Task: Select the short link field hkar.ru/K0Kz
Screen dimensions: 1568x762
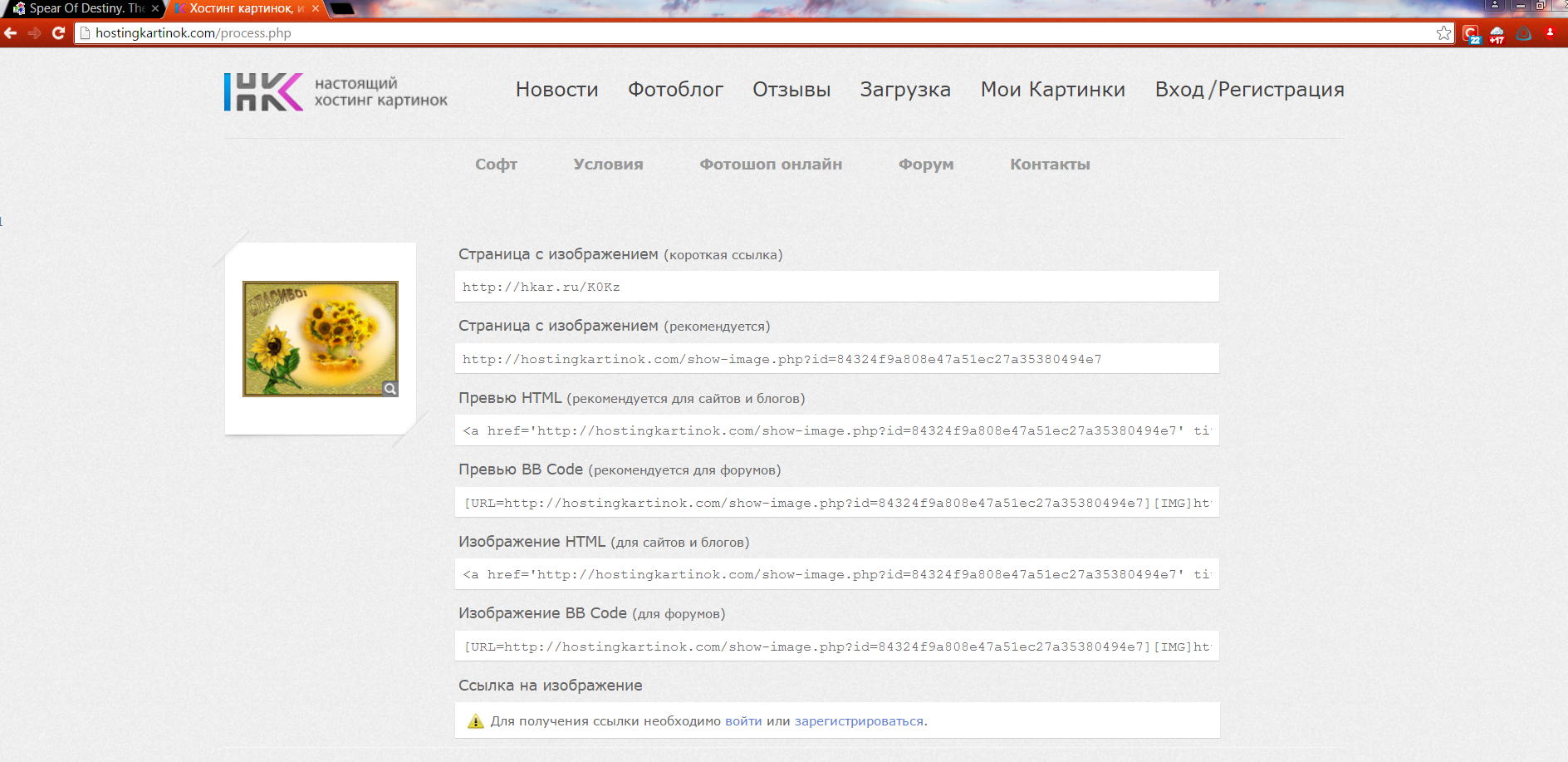Action: [837, 287]
